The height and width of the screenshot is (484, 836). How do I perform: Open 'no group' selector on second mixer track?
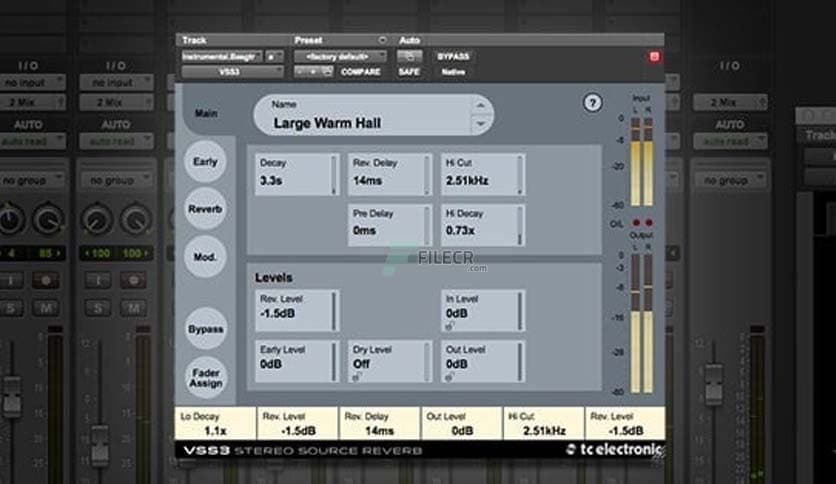[x=116, y=180]
